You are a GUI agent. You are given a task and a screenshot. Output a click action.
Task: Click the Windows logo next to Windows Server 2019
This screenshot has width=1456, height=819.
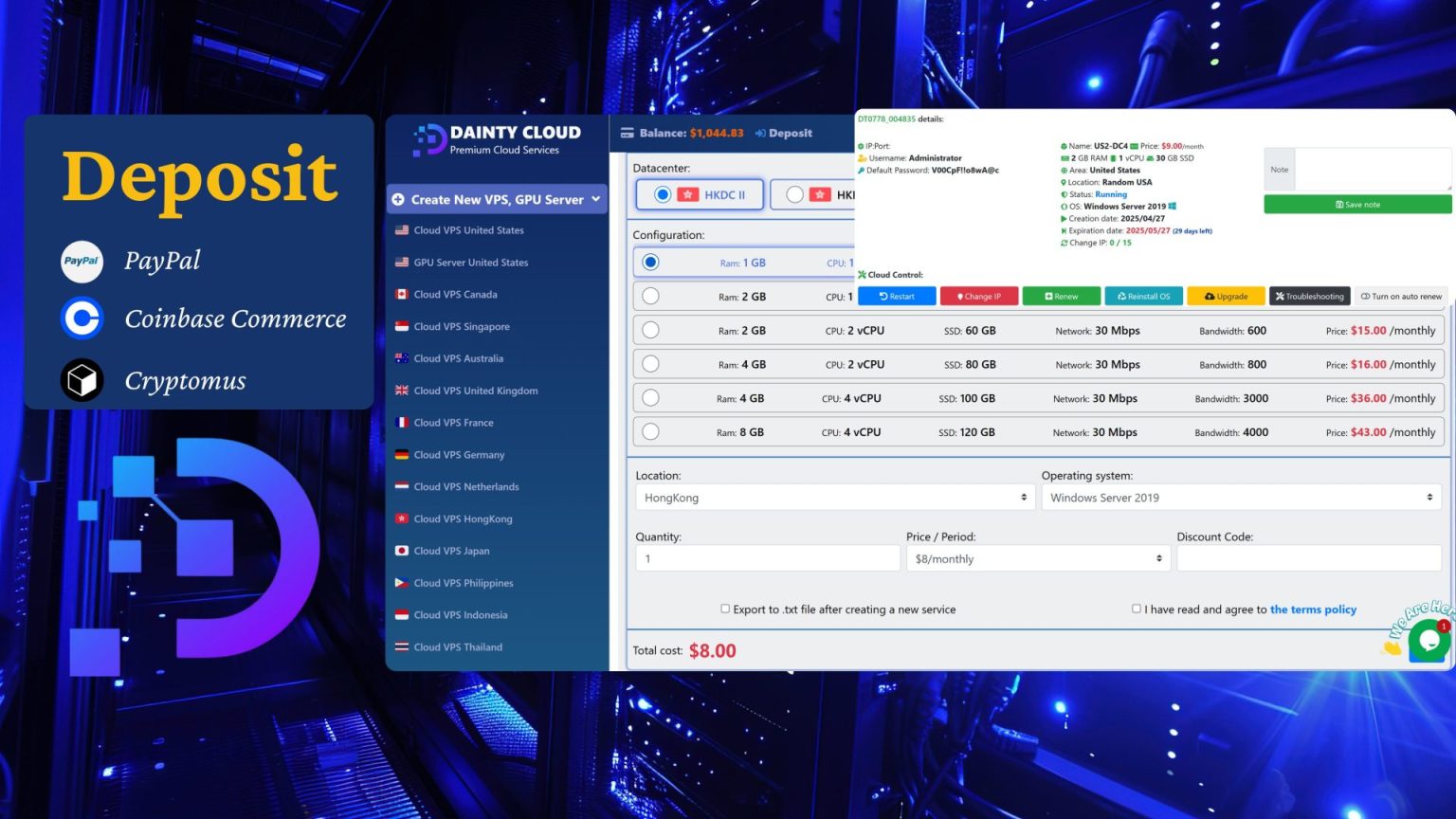coord(1173,206)
